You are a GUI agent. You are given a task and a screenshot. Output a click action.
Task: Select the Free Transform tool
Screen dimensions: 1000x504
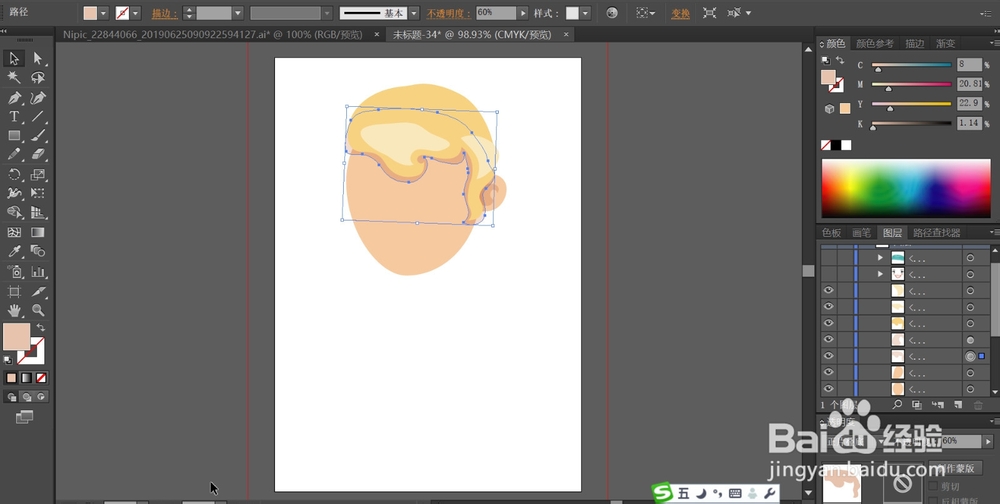click(38, 193)
